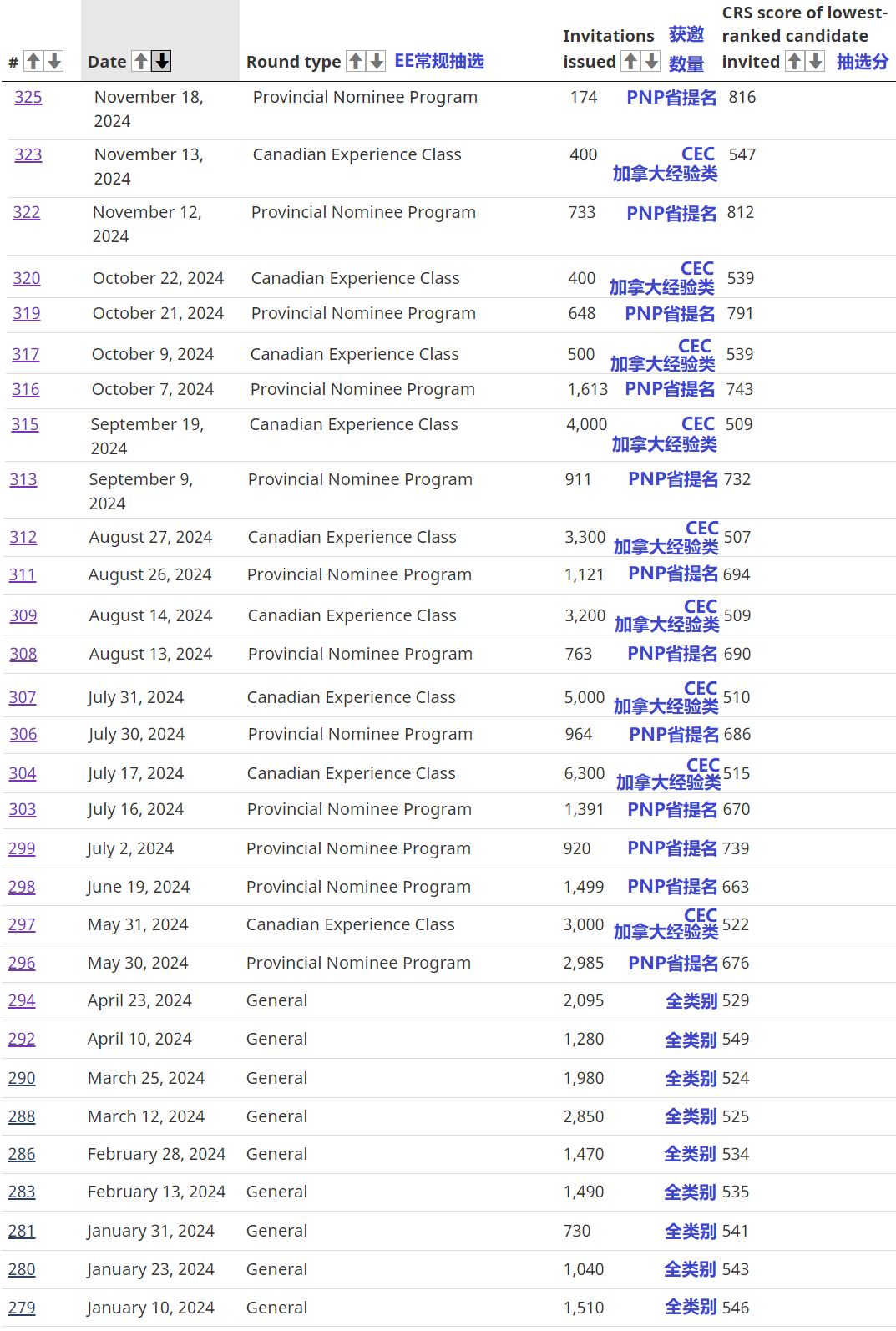
Task: Click the Date column header
Action: pos(107,62)
